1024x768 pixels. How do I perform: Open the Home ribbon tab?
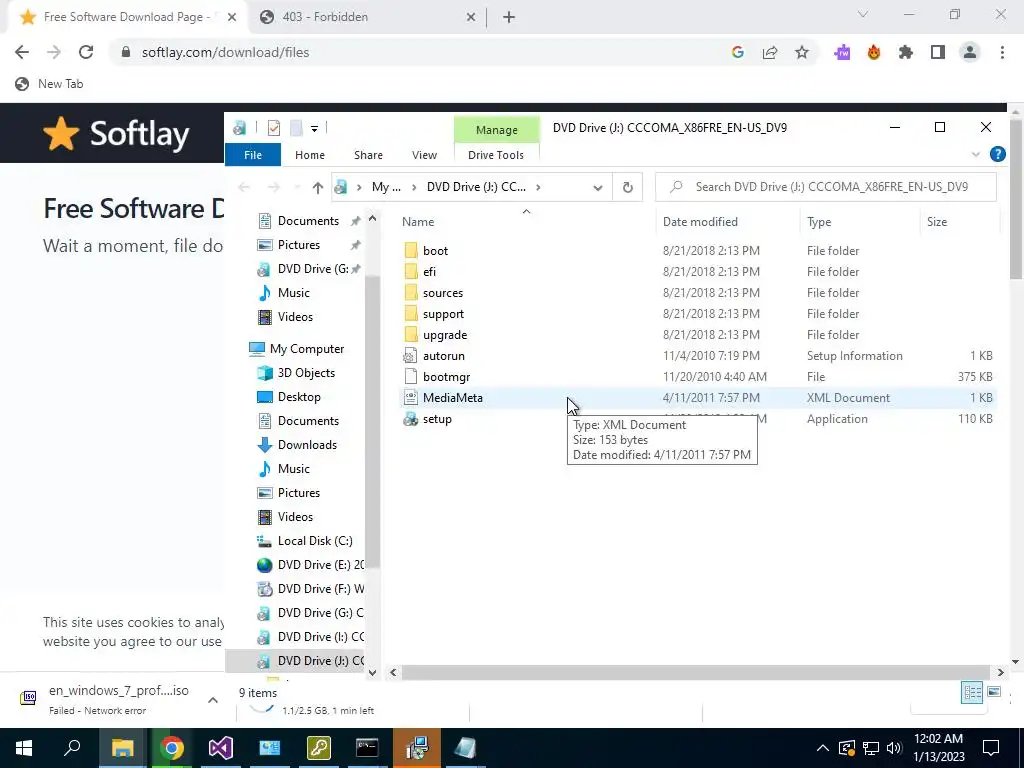pos(310,155)
